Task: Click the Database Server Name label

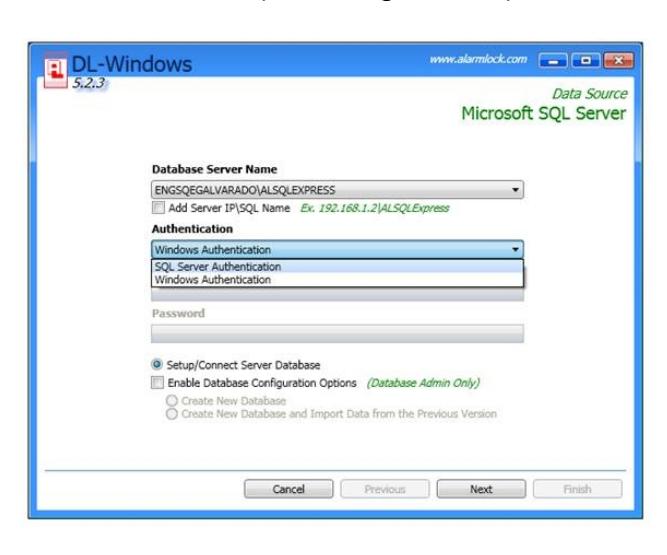Action: coord(214,169)
